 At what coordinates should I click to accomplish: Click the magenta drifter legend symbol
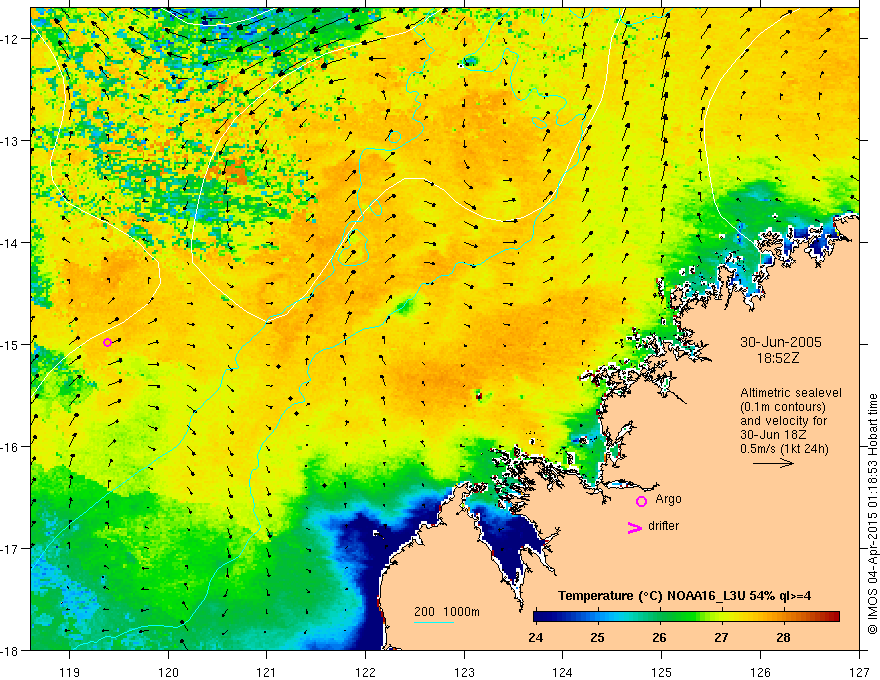634,527
